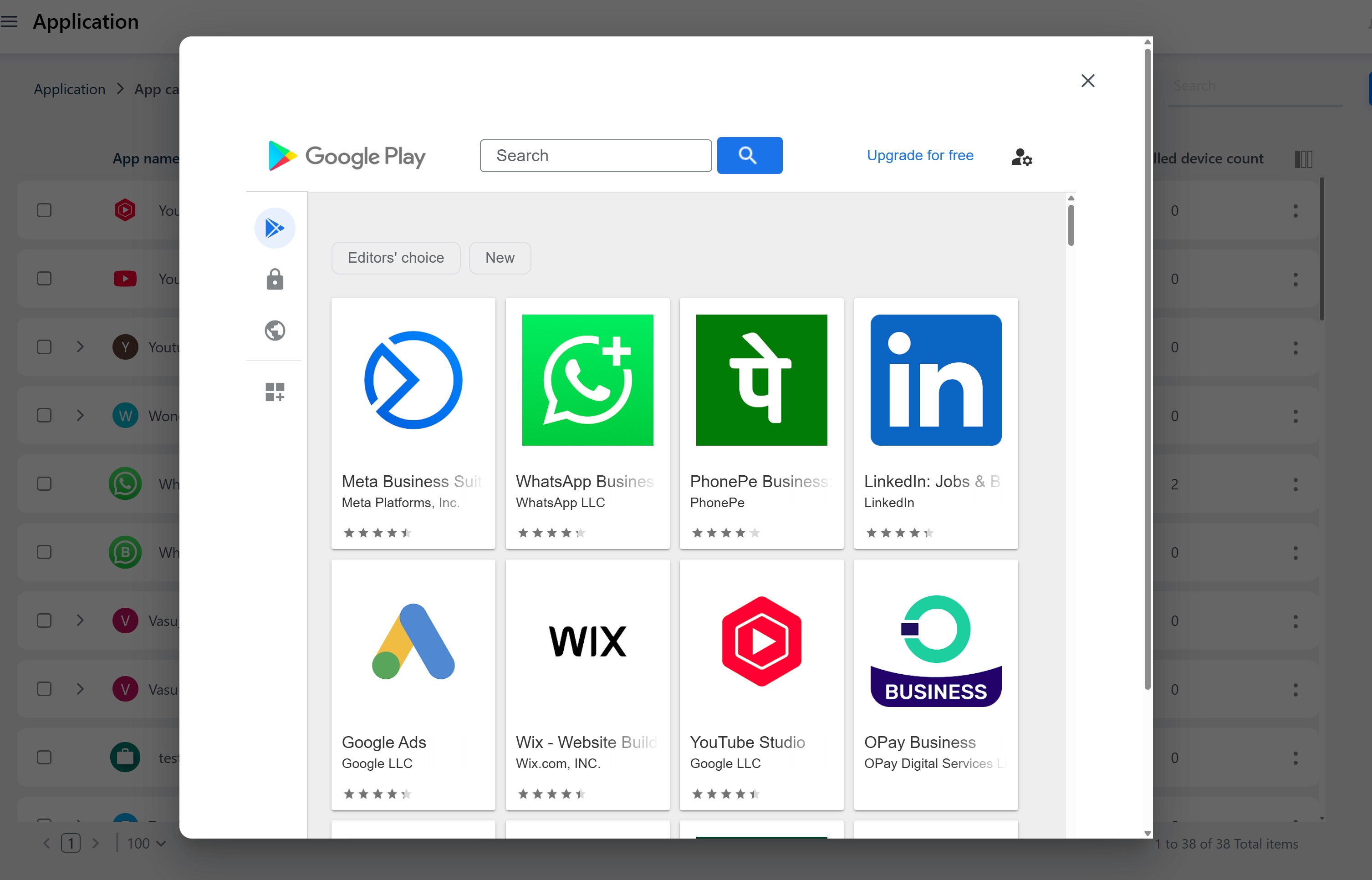Click Upgrade for free link

pyautogui.click(x=919, y=155)
